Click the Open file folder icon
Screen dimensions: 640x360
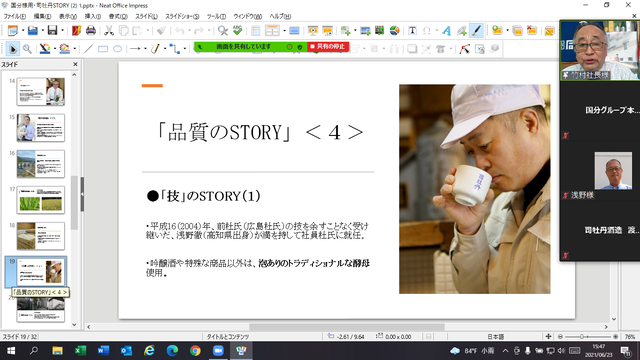(32, 31)
